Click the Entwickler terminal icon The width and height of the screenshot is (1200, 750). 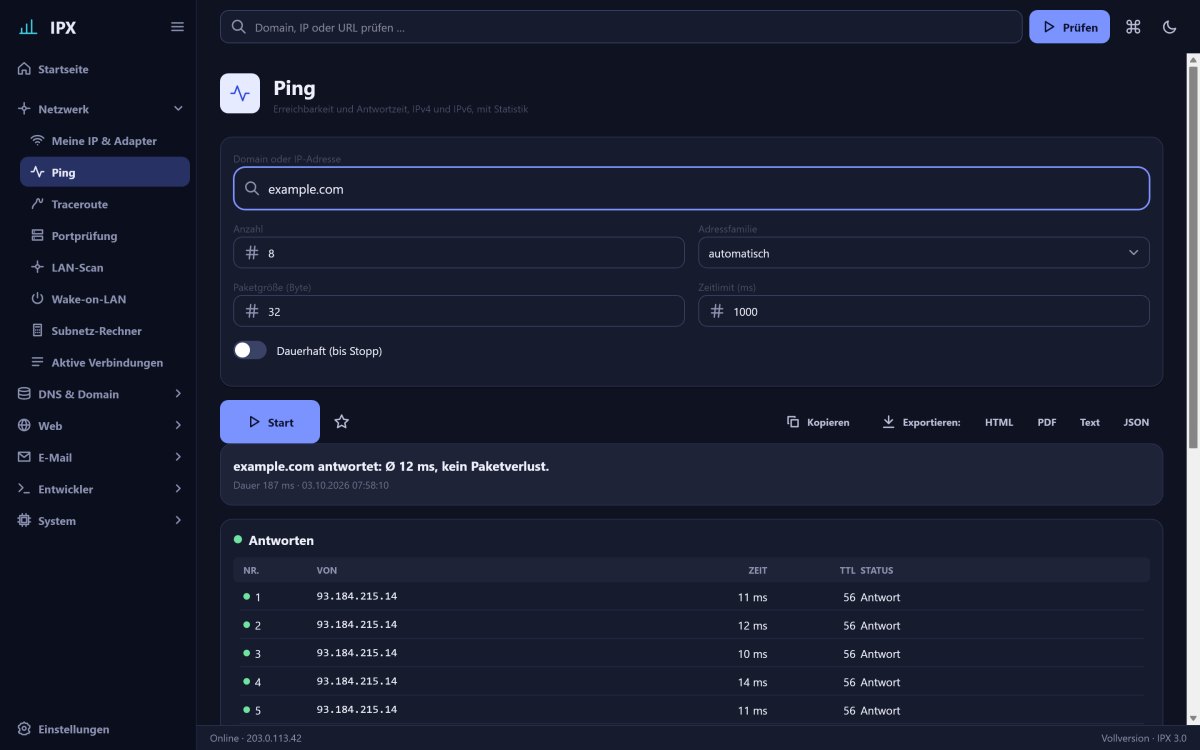pyautogui.click(x=24, y=489)
